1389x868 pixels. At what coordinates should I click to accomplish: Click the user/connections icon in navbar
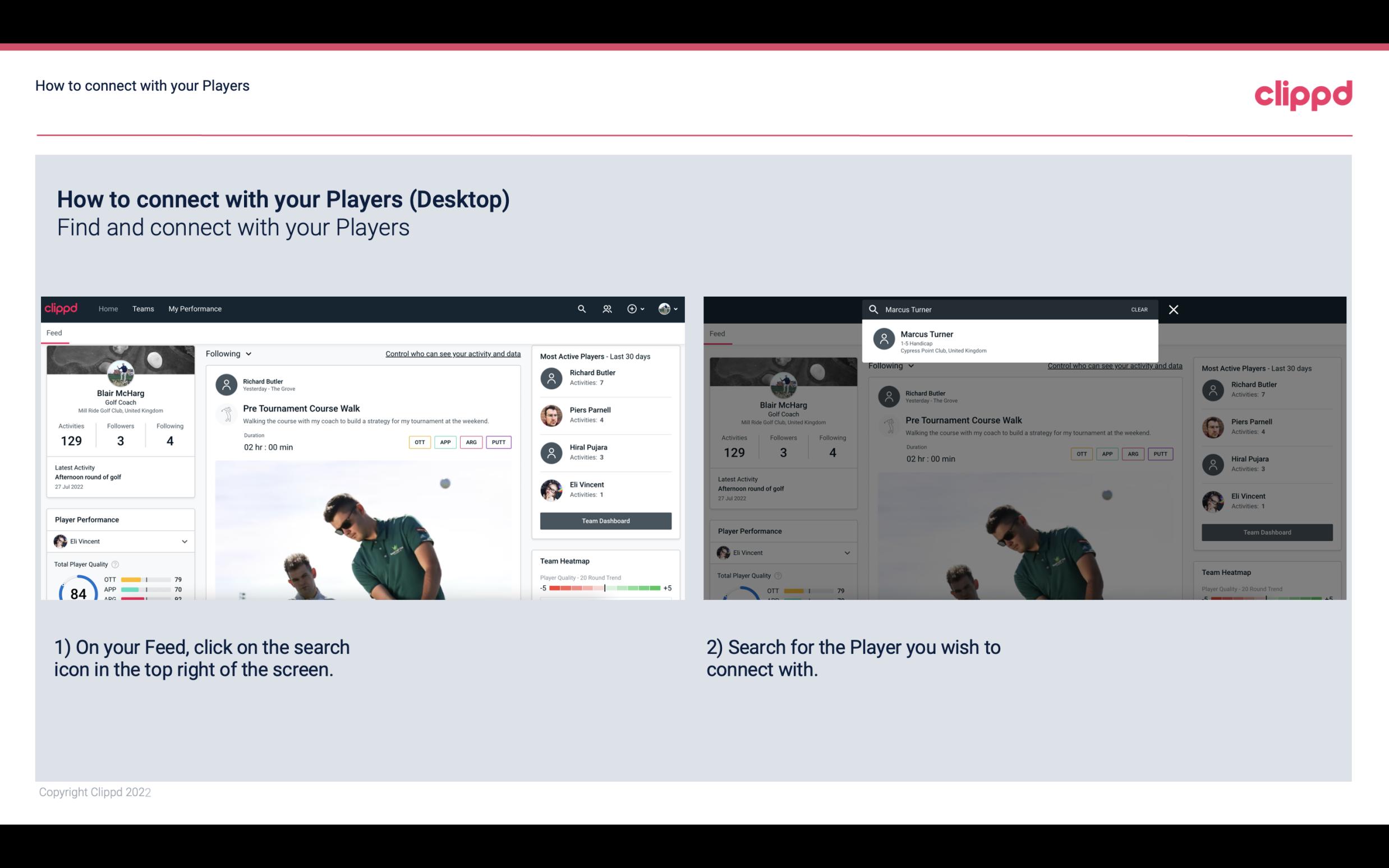[x=606, y=309]
